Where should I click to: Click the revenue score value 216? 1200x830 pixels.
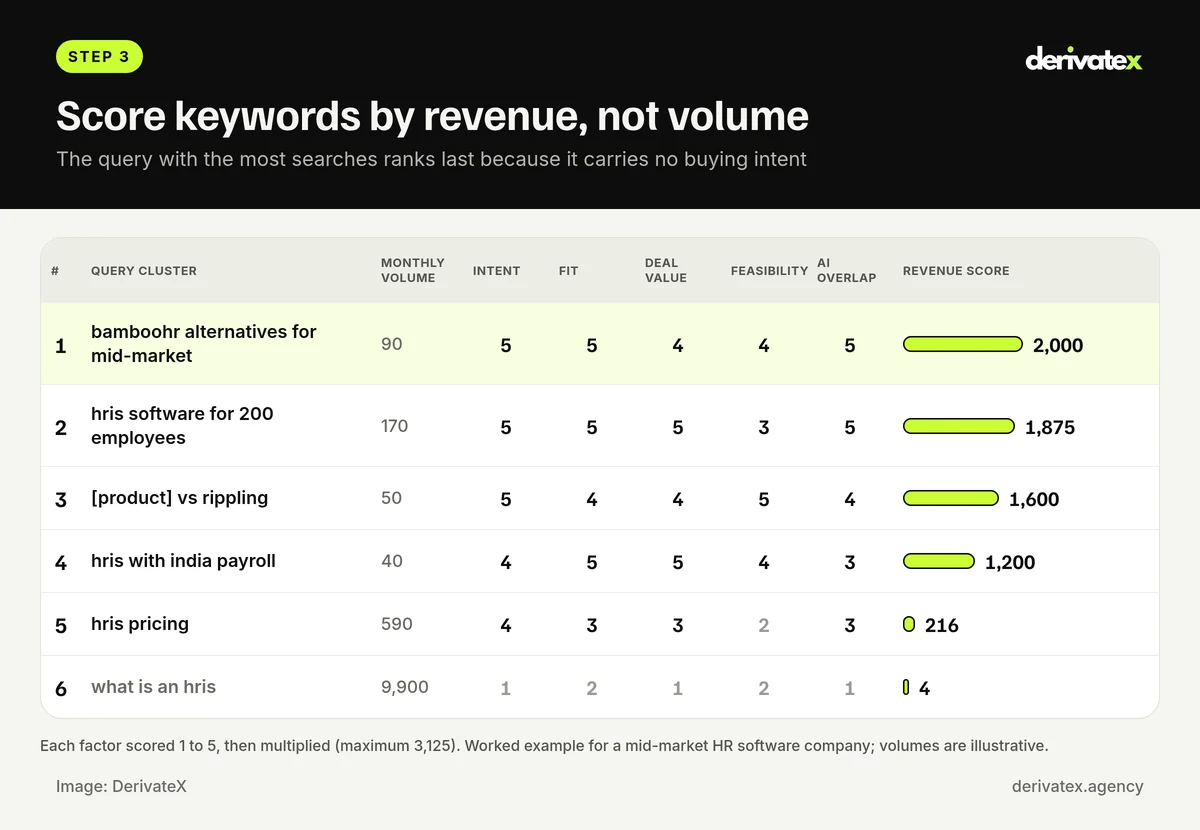point(942,625)
